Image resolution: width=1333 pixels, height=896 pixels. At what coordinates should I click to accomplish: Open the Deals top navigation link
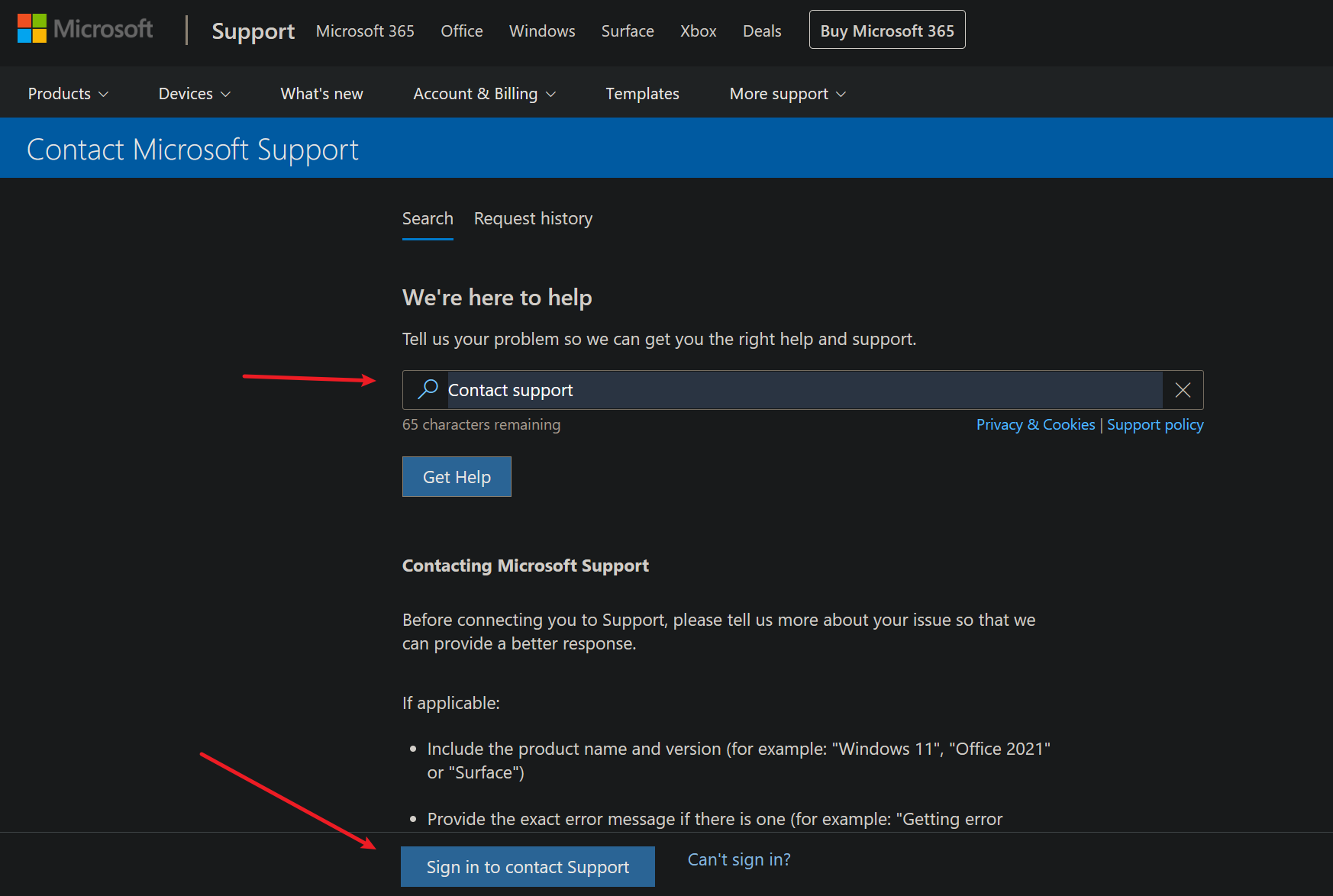click(x=762, y=31)
